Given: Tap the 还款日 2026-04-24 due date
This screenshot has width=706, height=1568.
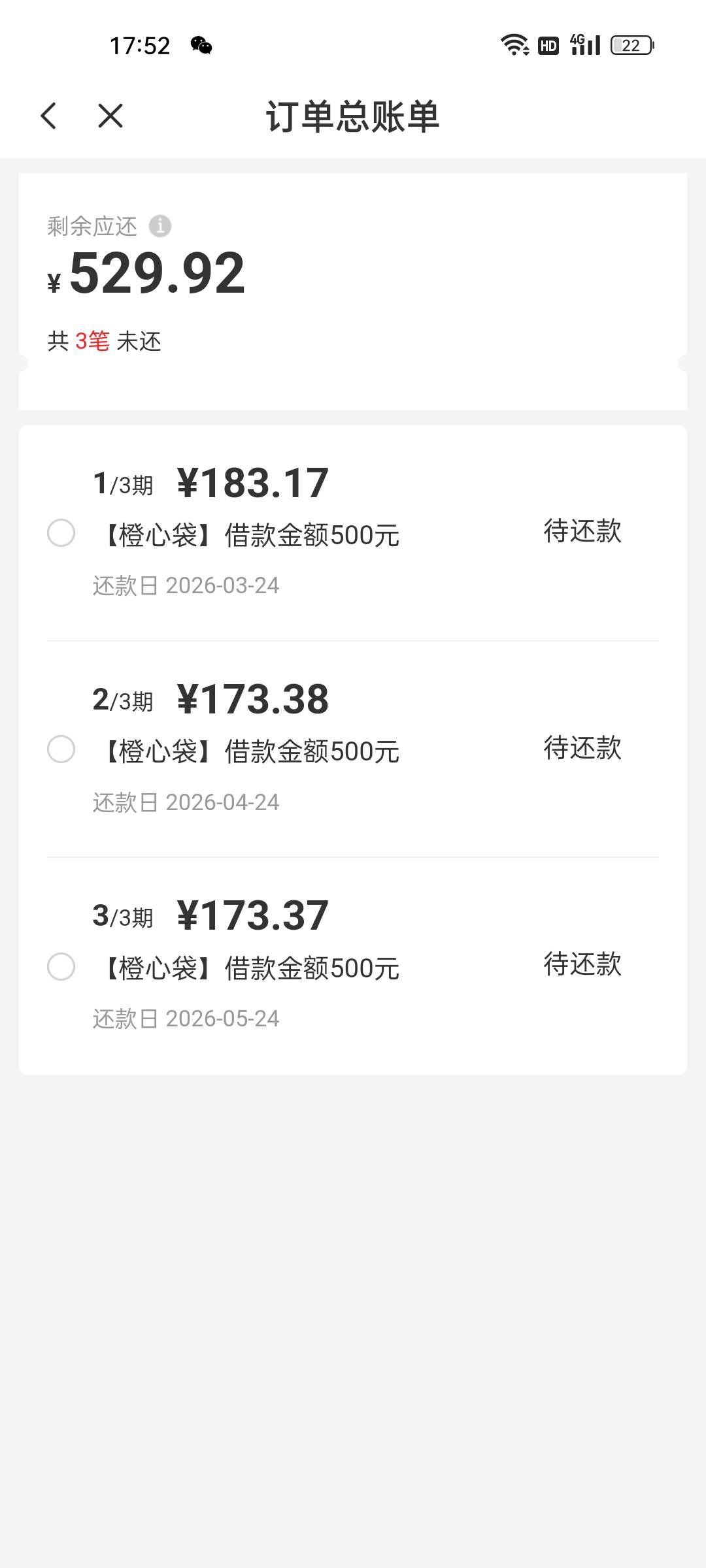Looking at the screenshot, I should [x=186, y=802].
